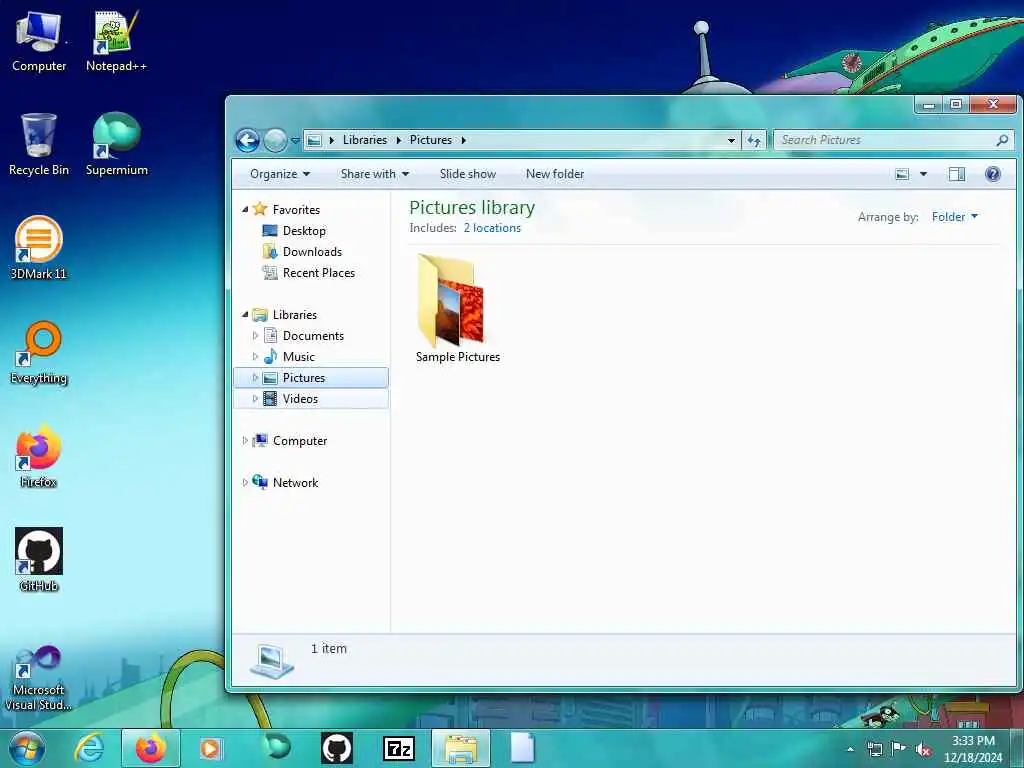
Task: Select the Recycle Bin desktop icon
Action: (39, 144)
